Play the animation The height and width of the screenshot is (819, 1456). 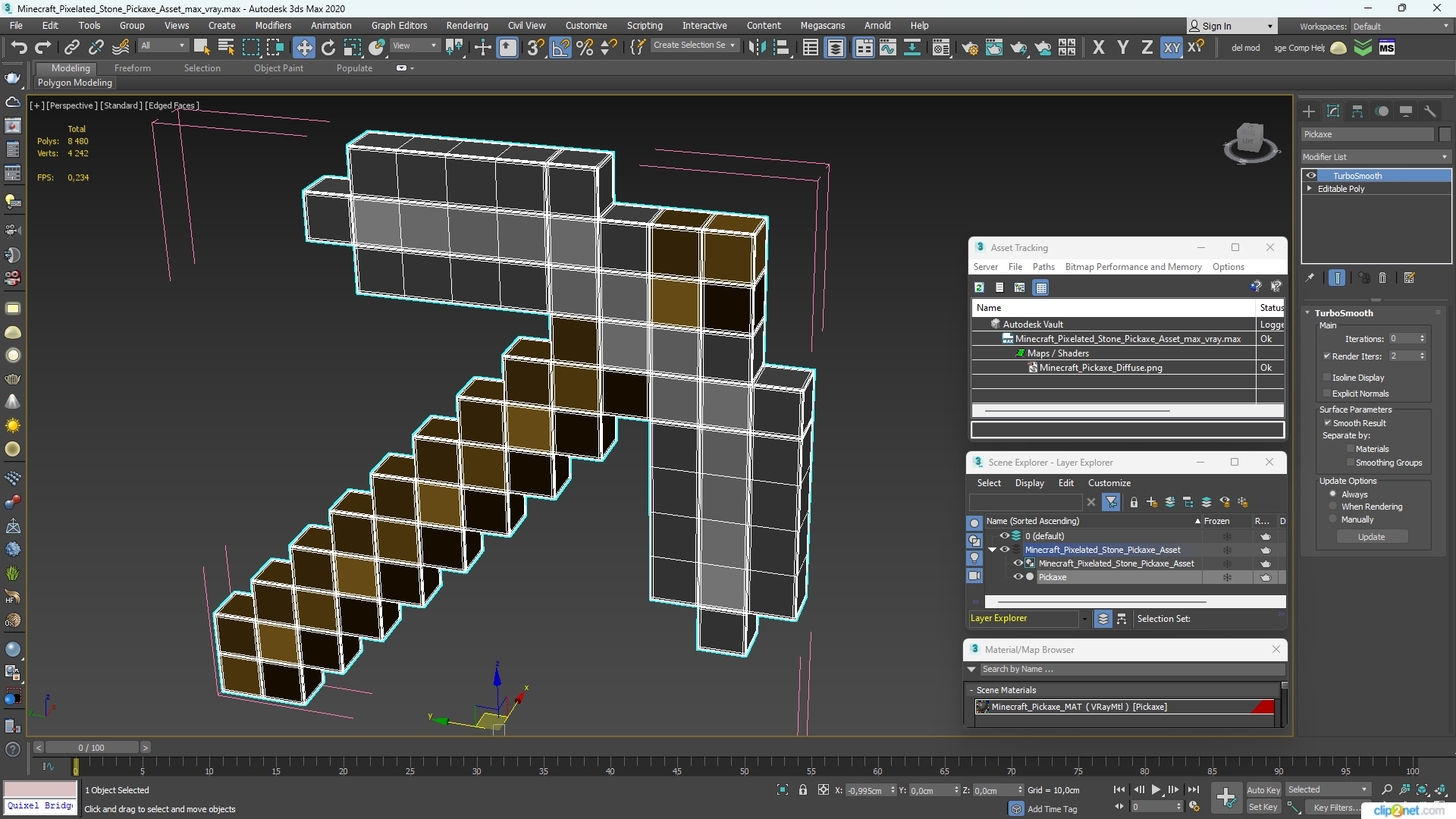coord(1156,790)
